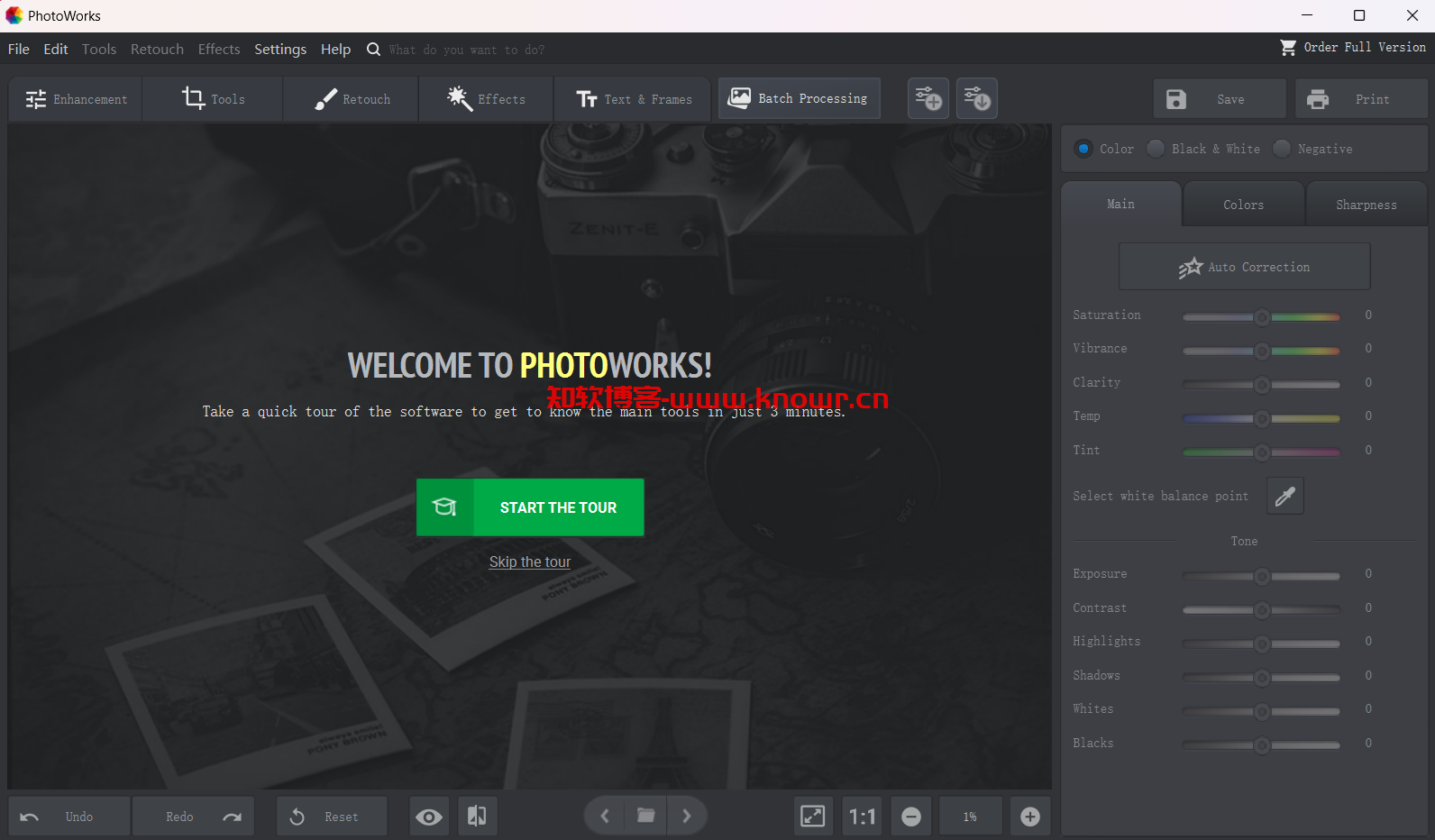Open the Text & Frames tab
Image resolution: width=1435 pixels, height=840 pixels.
pyautogui.click(x=633, y=99)
